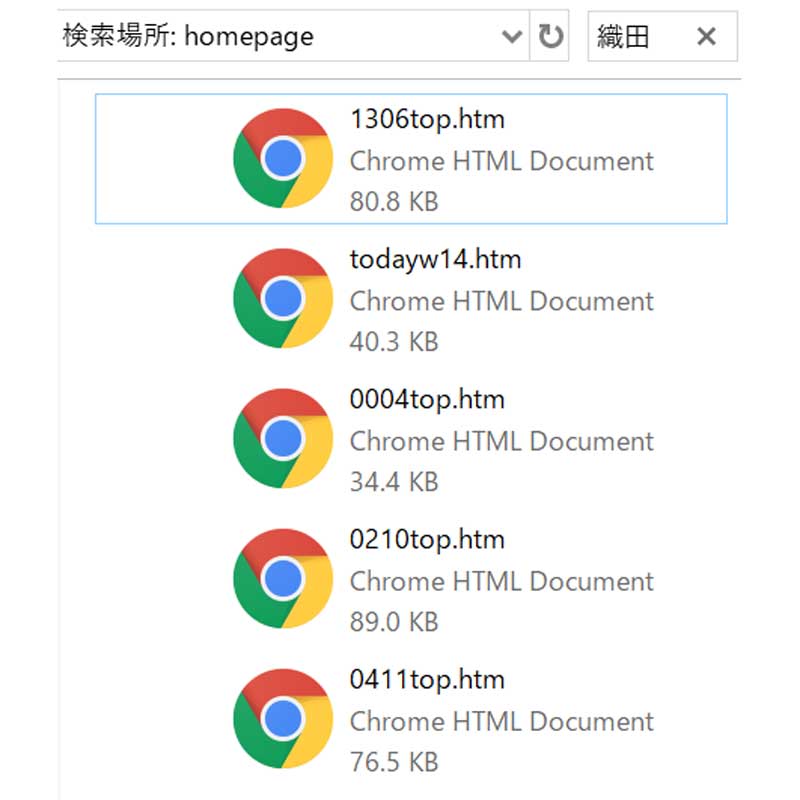This screenshot has width=800, height=800.
Task: Select the 1306top.htm file name
Action: [427, 120]
